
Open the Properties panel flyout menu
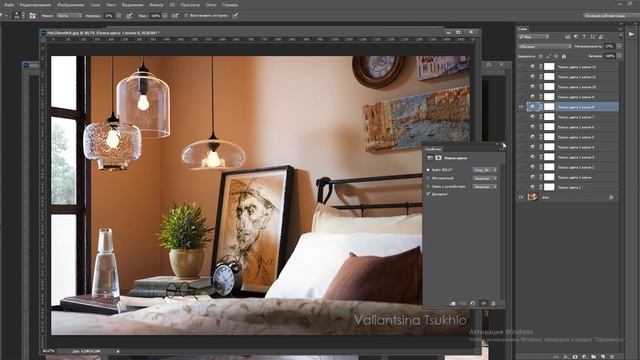tap(502, 149)
